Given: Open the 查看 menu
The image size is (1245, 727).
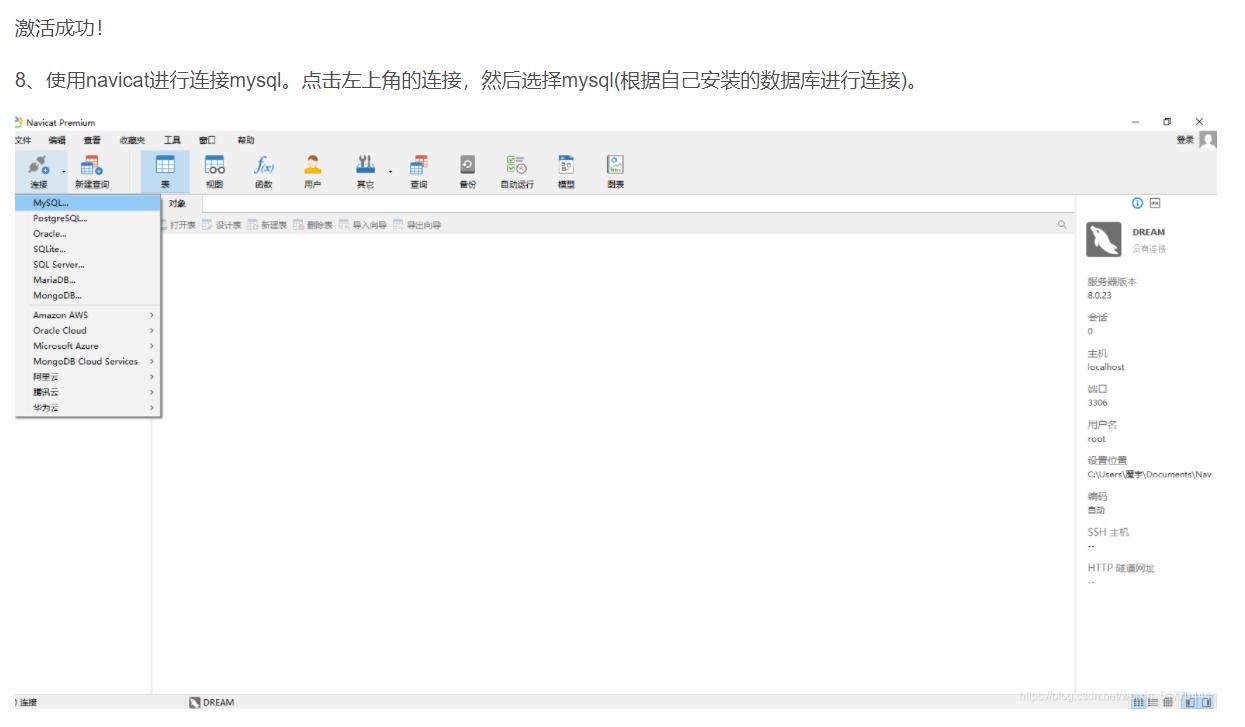Looking at the screenshot, I should point(92,140).
